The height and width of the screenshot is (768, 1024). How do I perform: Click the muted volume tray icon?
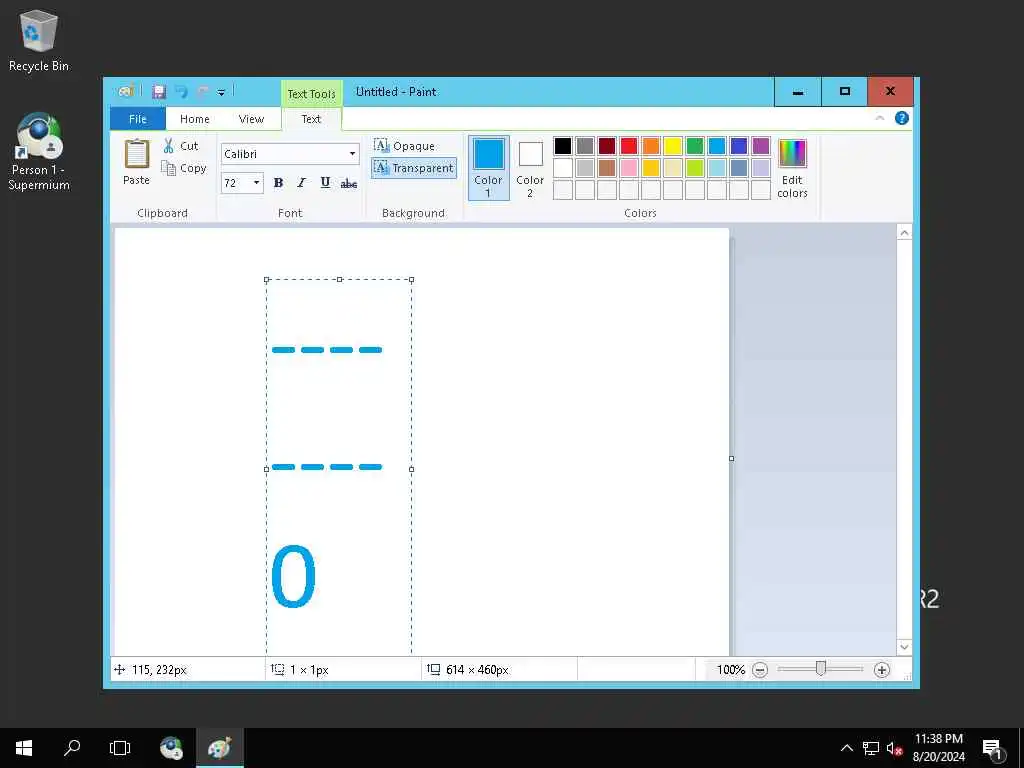(x=894, y=748)
